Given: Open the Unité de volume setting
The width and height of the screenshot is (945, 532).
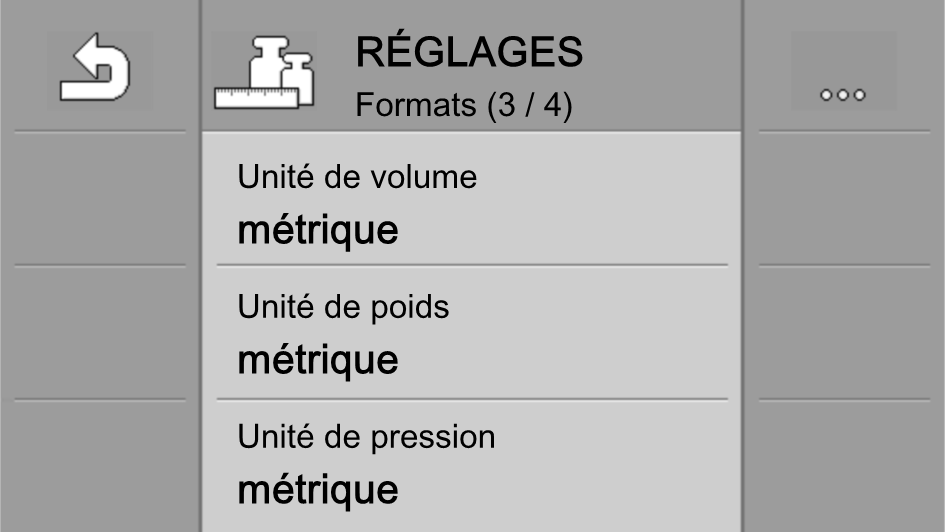Looking at the screenshot, I should pyautogui.click(x=472, y=199).
